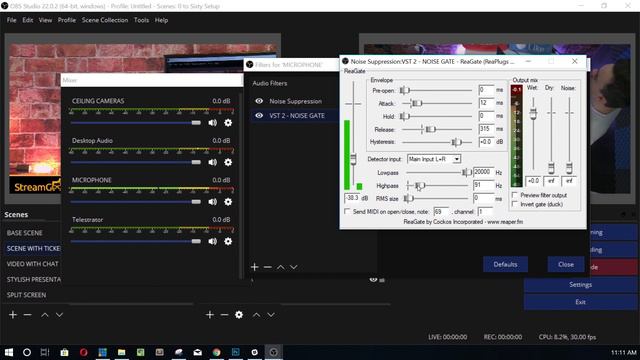Screen dimensions: 640x360
Task: Click the MIDI note number field
Action: click(x=441, y=211)
